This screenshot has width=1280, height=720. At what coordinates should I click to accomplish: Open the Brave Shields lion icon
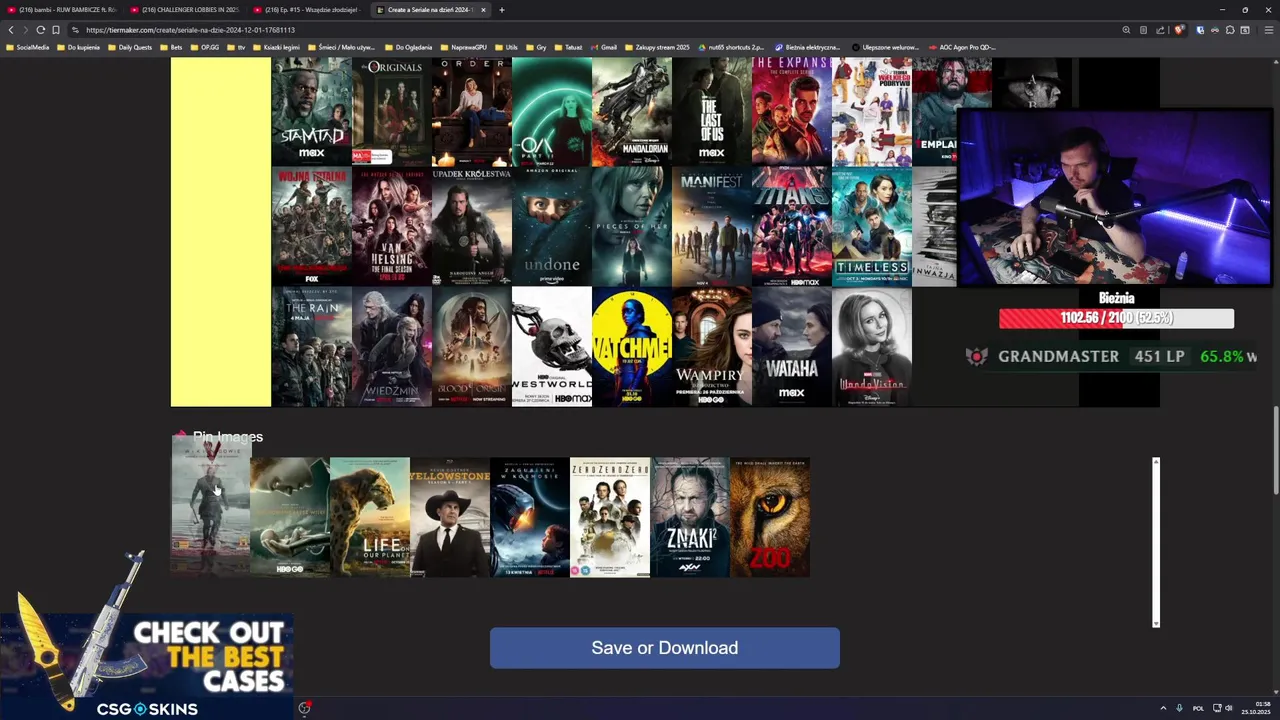tap(1178, 30)
